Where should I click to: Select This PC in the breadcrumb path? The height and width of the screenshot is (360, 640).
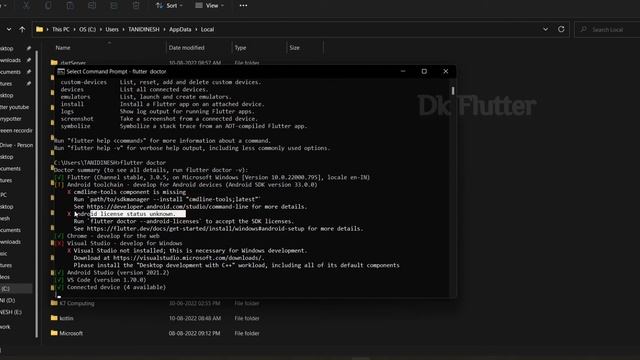61,29
